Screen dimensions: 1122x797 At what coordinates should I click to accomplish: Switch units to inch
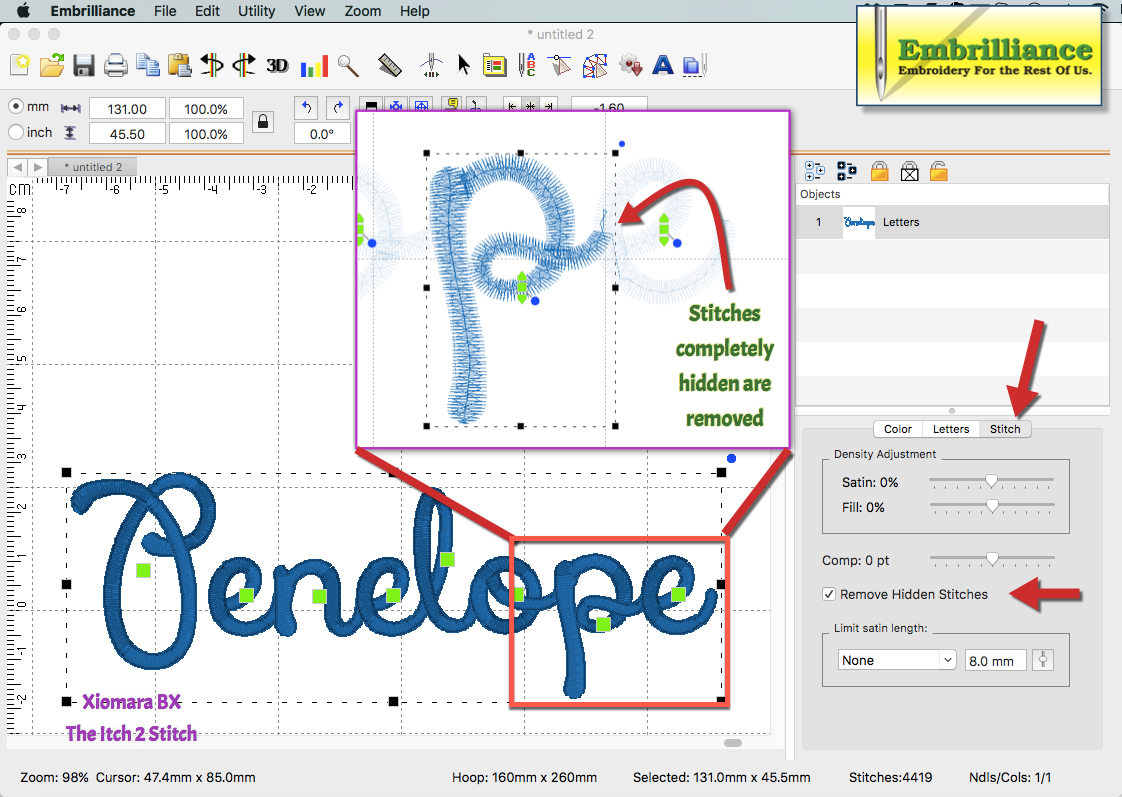(16, 132)
